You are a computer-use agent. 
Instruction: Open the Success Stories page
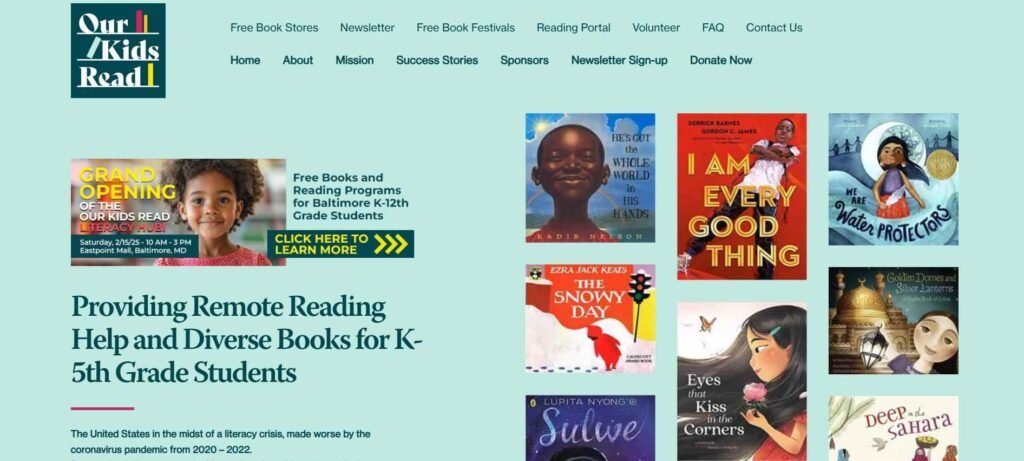[x=437, y=60]
